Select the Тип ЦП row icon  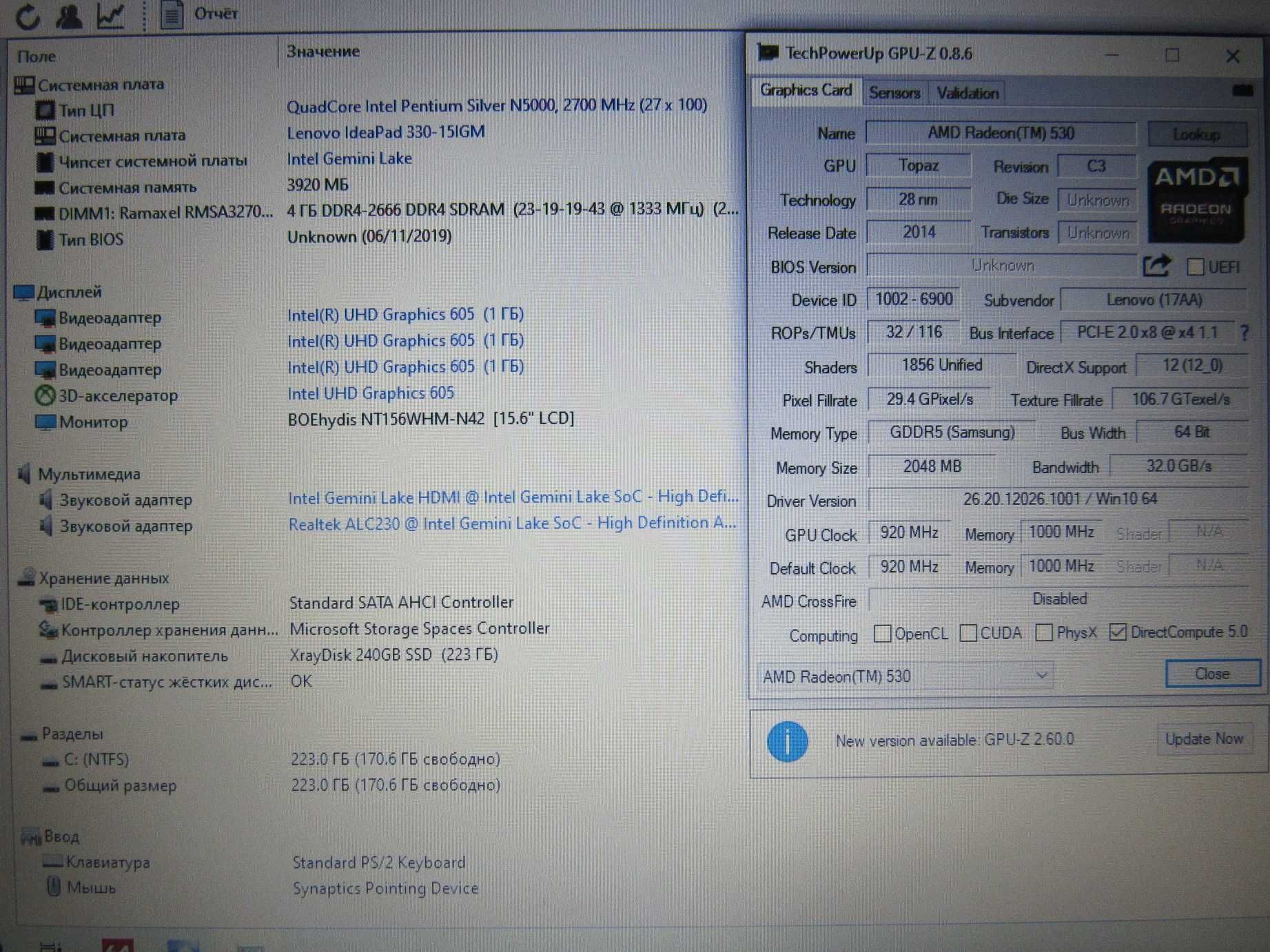(45, 110)
